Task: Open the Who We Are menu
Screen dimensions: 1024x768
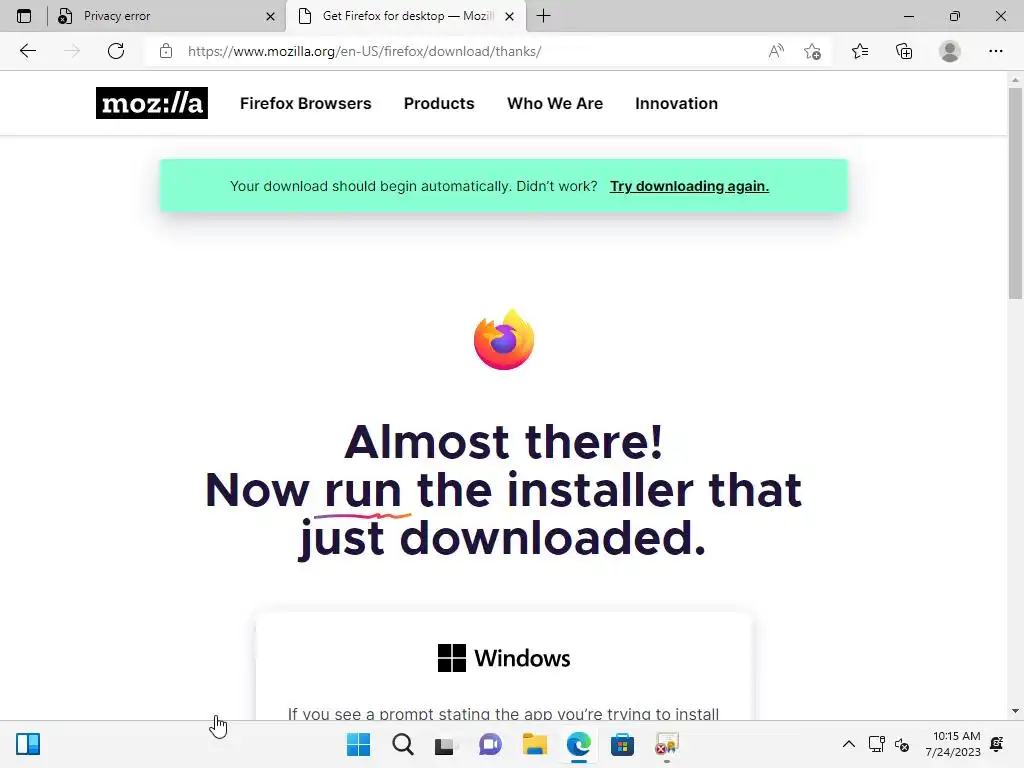Action: click(x=555, y=103)
